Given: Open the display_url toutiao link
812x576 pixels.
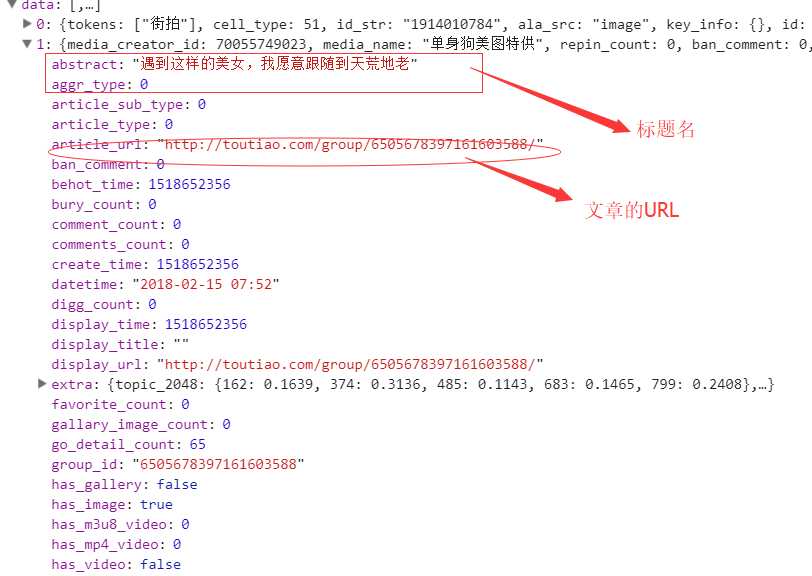Looking at the screenshot, I should coord(350,364).
